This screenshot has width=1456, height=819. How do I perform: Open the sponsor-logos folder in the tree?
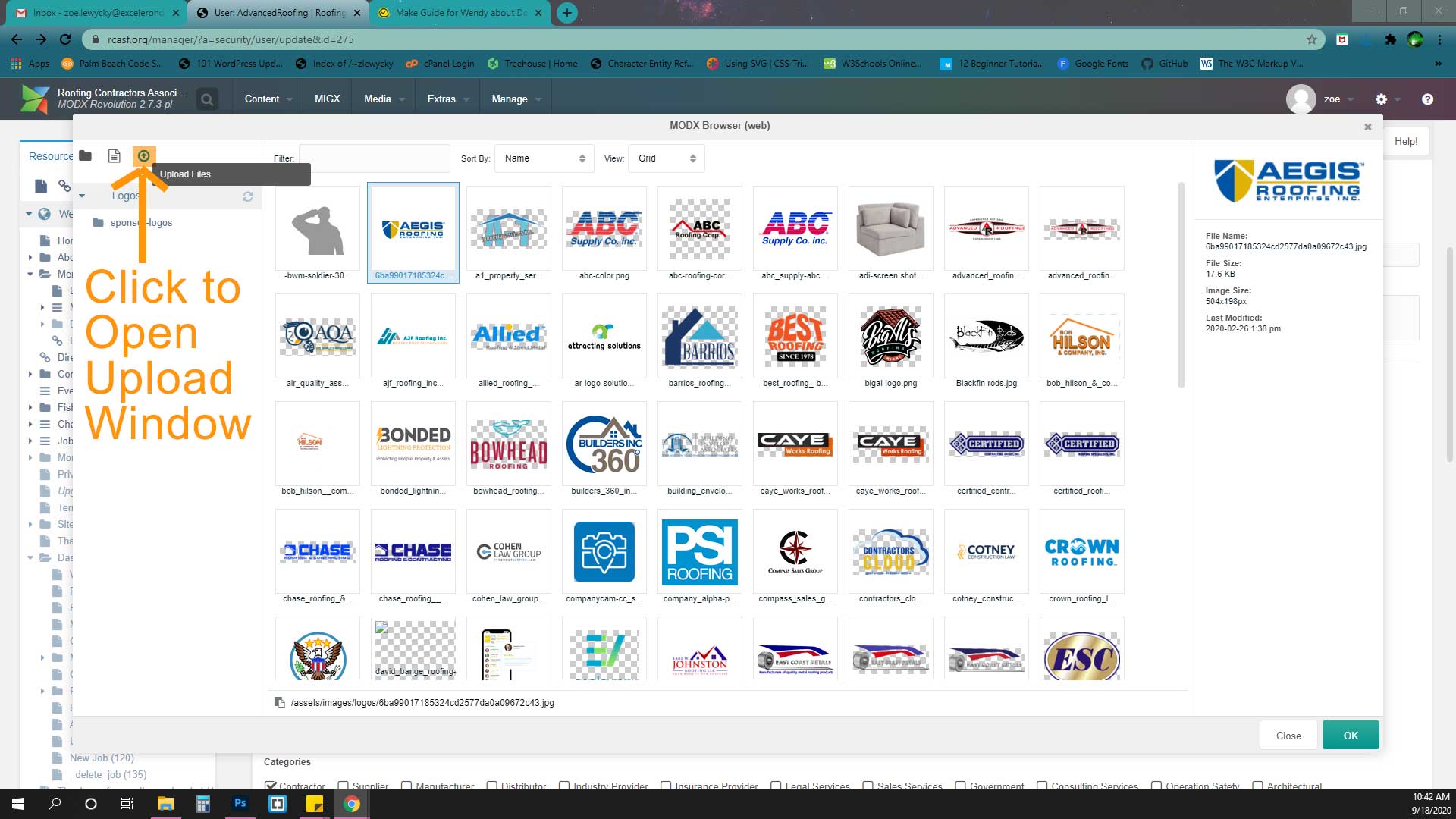[141, 222]
